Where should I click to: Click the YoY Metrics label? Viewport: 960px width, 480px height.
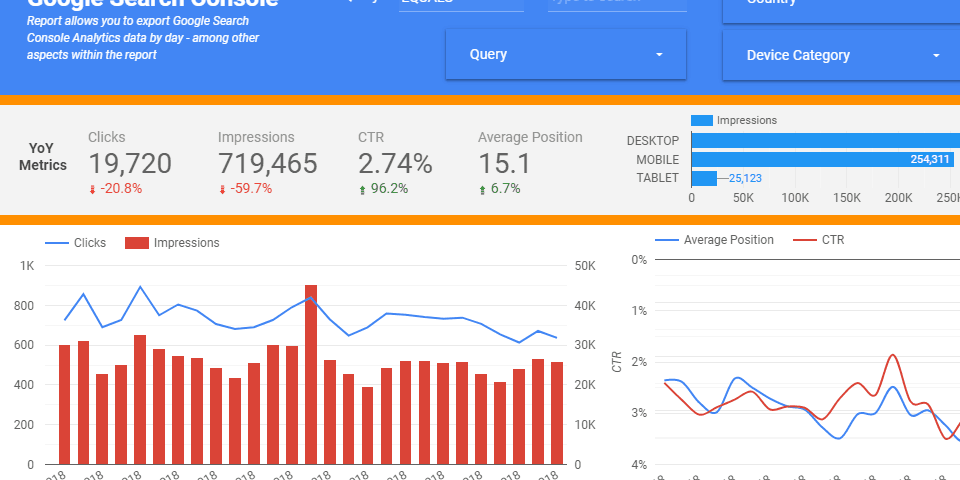pos(42,157)
